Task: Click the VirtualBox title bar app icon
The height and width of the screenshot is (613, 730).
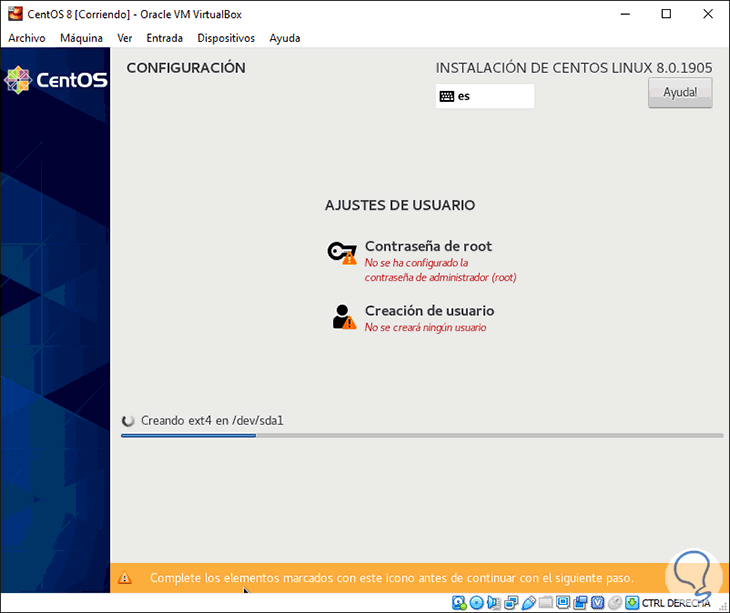Action: pos(15,13)
